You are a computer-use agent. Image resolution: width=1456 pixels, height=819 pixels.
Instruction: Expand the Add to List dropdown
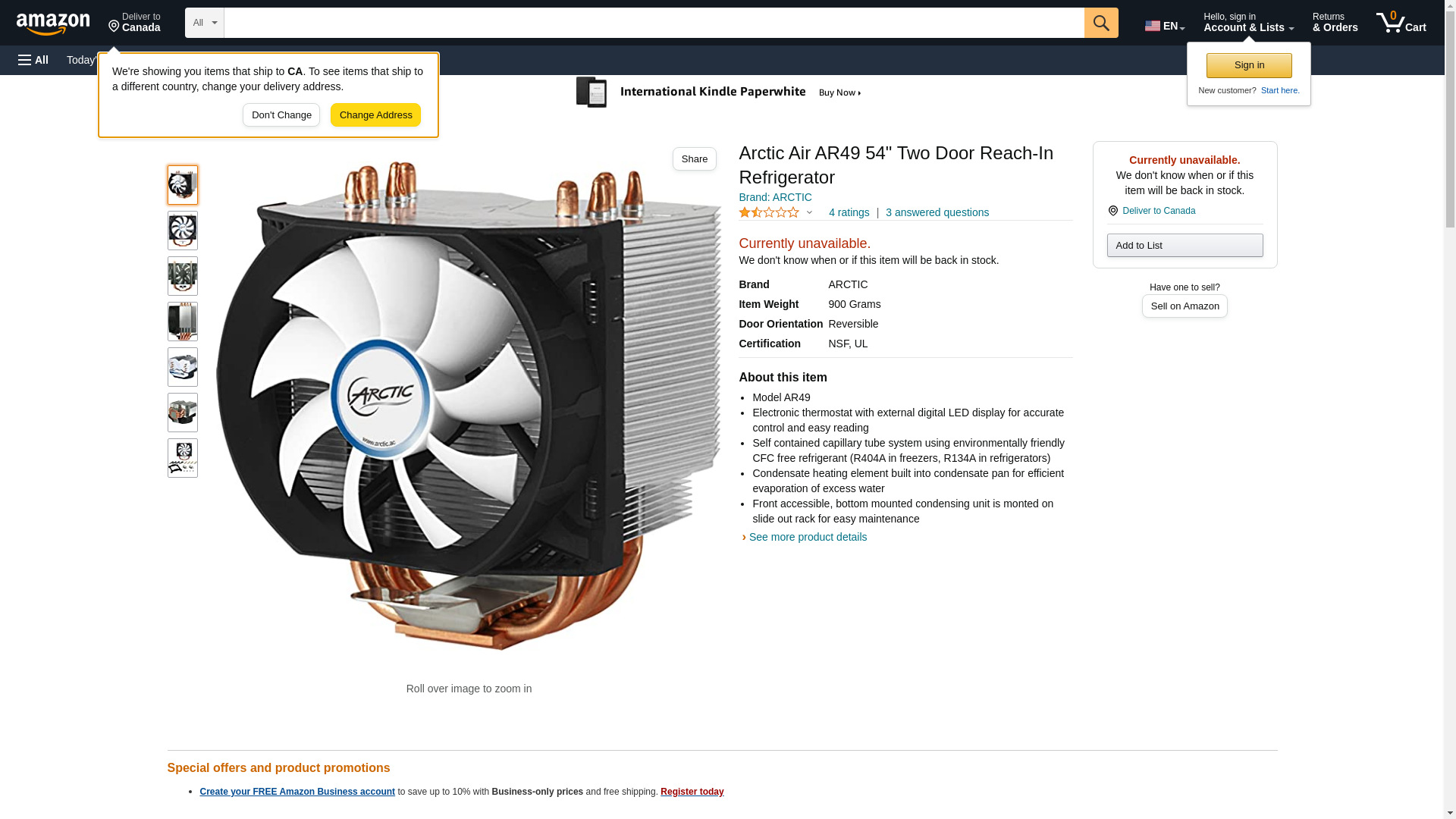[1185, 245]
